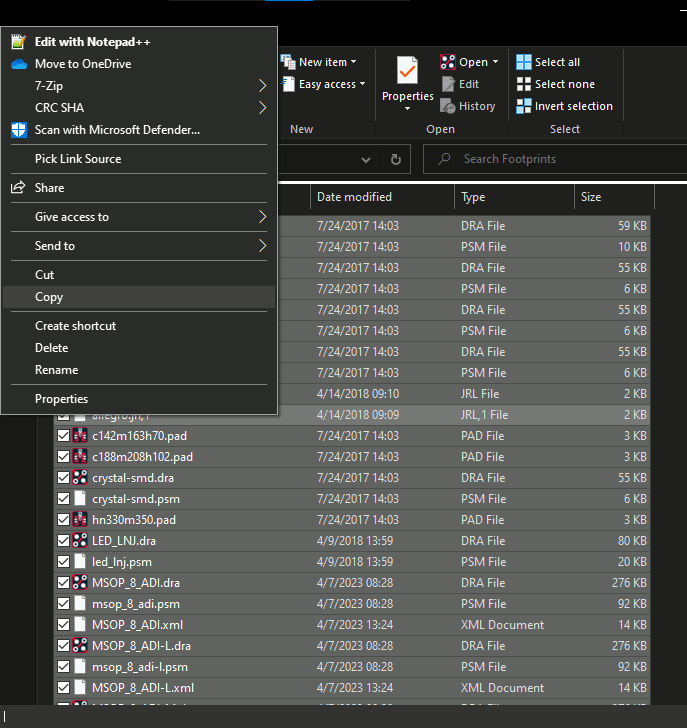The image size is (687, 728).
Task: Sort by Size column header
Action: click(614, 197)
